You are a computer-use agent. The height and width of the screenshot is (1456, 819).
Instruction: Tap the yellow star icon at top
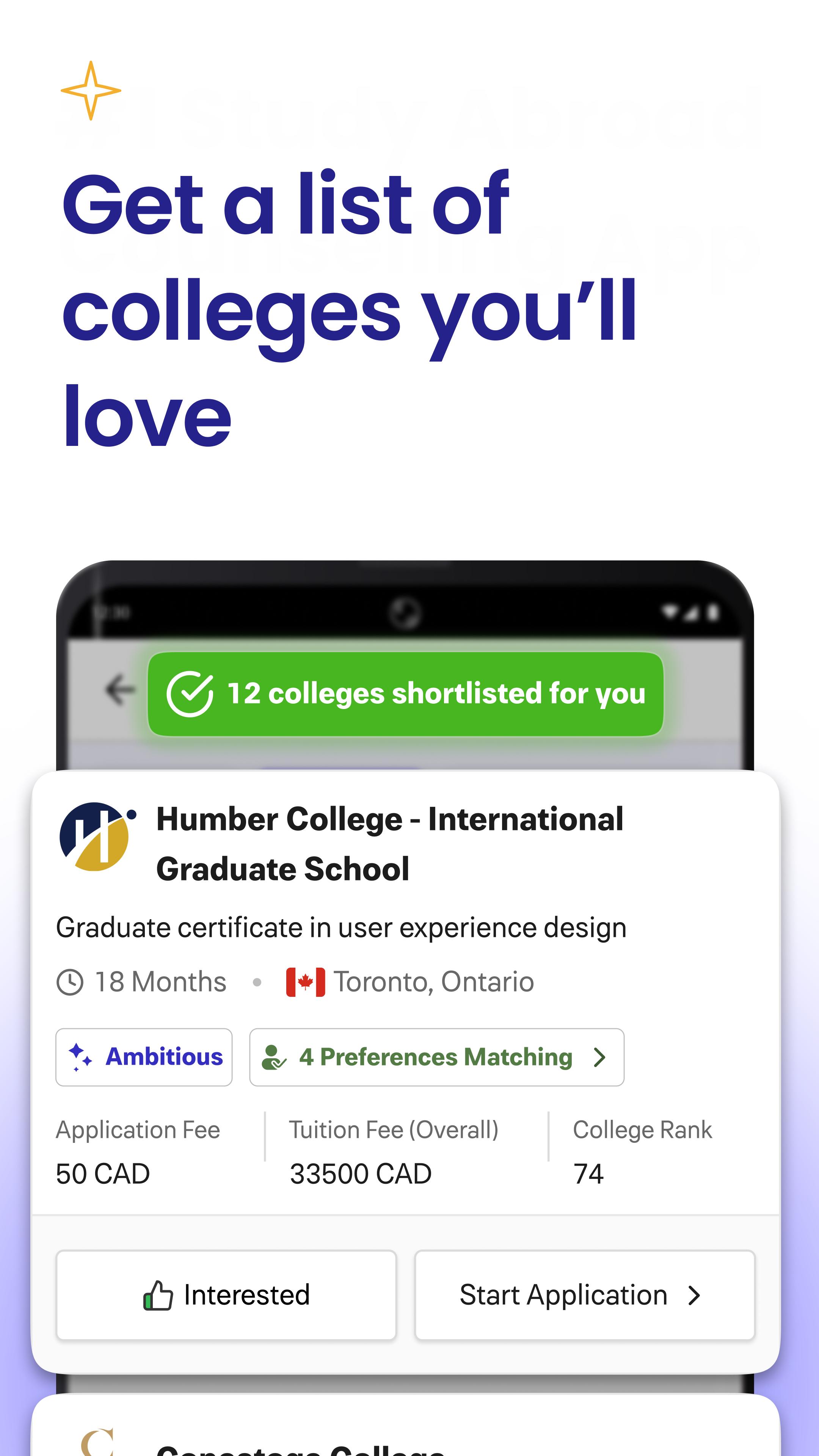91,91
